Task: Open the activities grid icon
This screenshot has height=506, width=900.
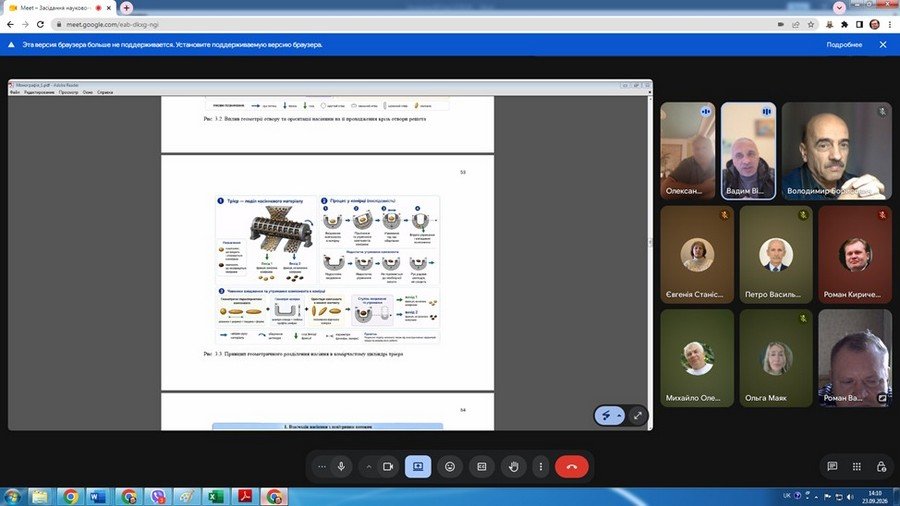Action: click(x=856, y=466)
